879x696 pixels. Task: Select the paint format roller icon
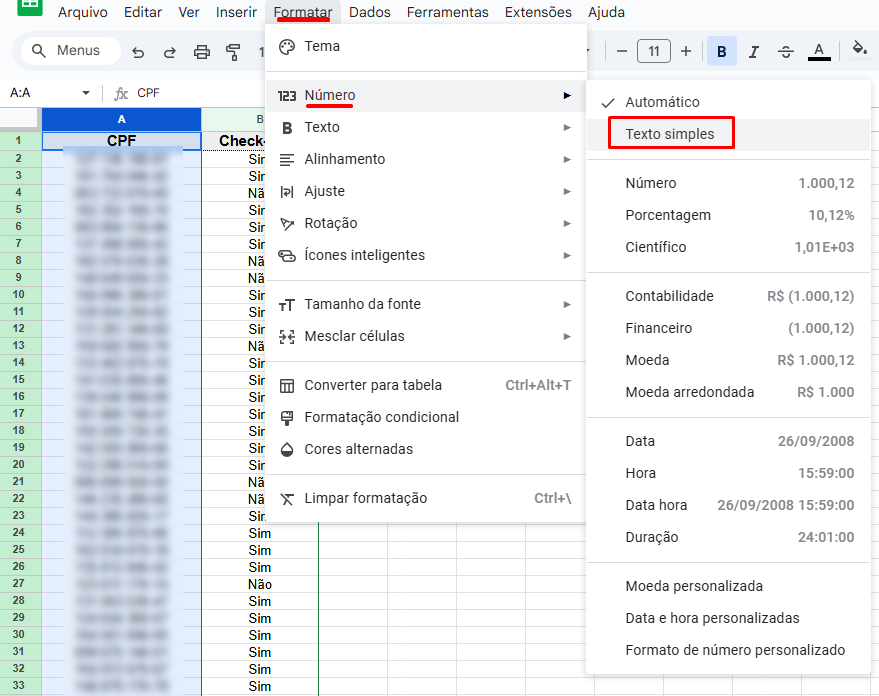[x=234, y=51]
